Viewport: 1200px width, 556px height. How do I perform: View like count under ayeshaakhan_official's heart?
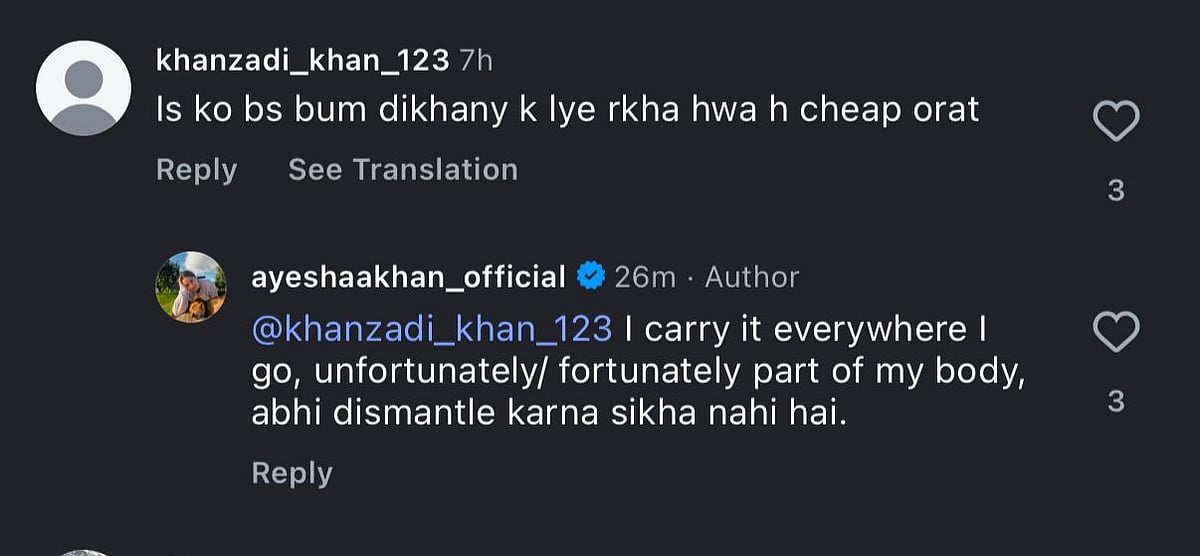point(1116,401)
